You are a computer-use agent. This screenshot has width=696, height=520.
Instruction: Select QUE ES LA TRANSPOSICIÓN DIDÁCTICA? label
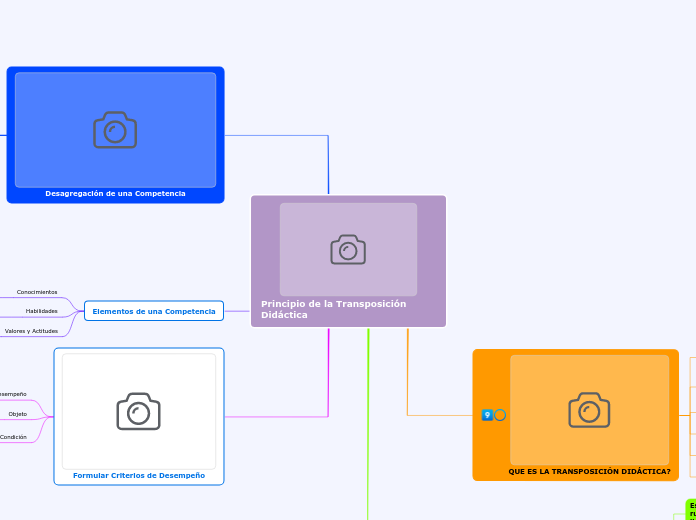[x=589, y=472]
